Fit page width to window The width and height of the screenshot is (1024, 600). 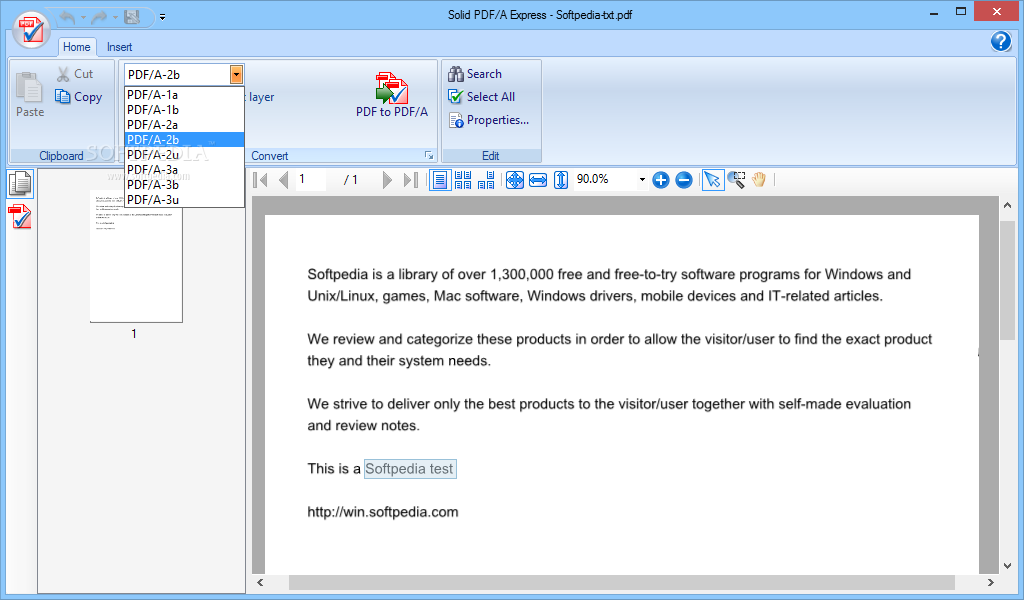(538, 180)
